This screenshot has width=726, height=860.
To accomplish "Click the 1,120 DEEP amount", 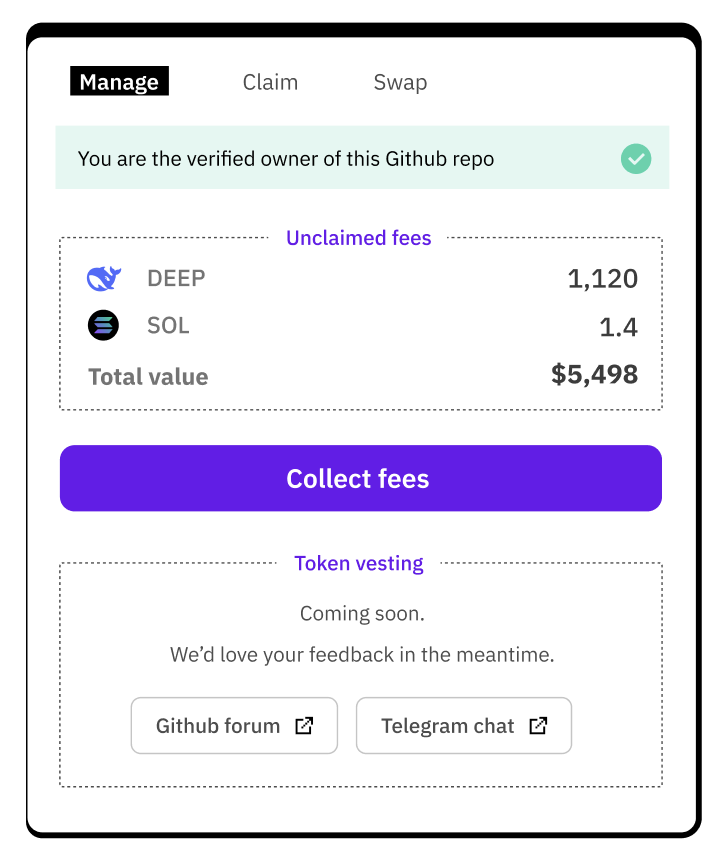I will coord(603,279).
